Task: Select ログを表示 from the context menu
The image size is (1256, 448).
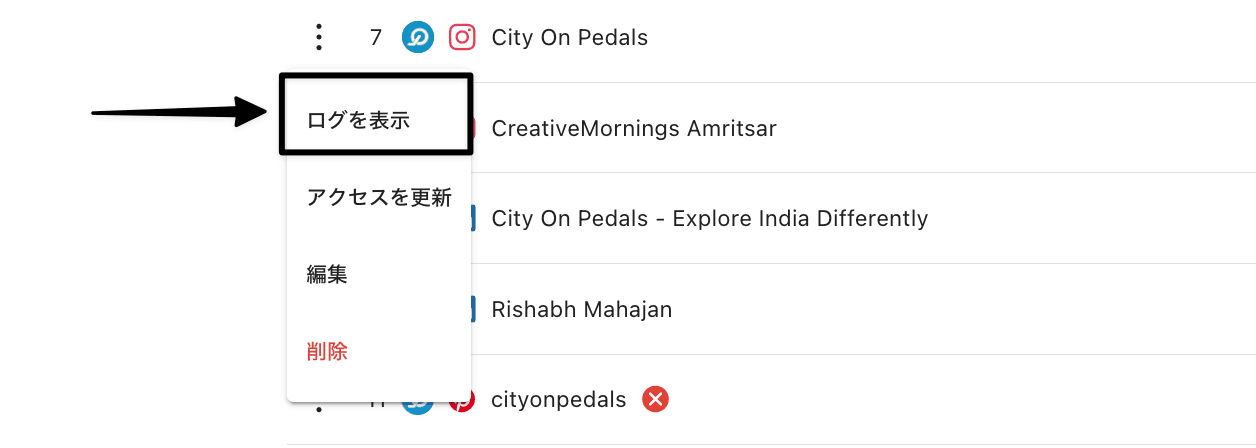Action: point(358,121)
